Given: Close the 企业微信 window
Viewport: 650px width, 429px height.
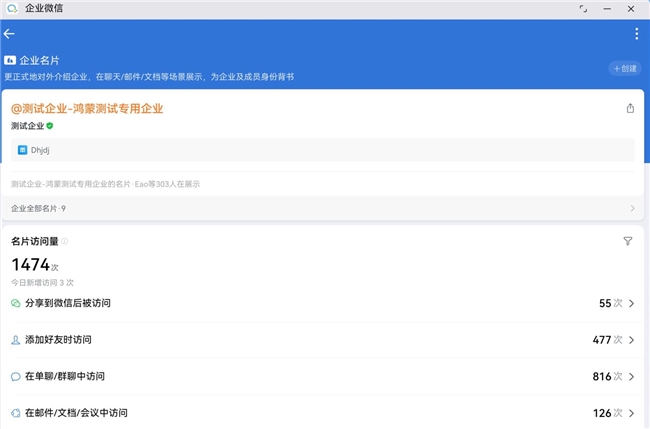Looking at the screenshot, I should (x=631, y=9).
